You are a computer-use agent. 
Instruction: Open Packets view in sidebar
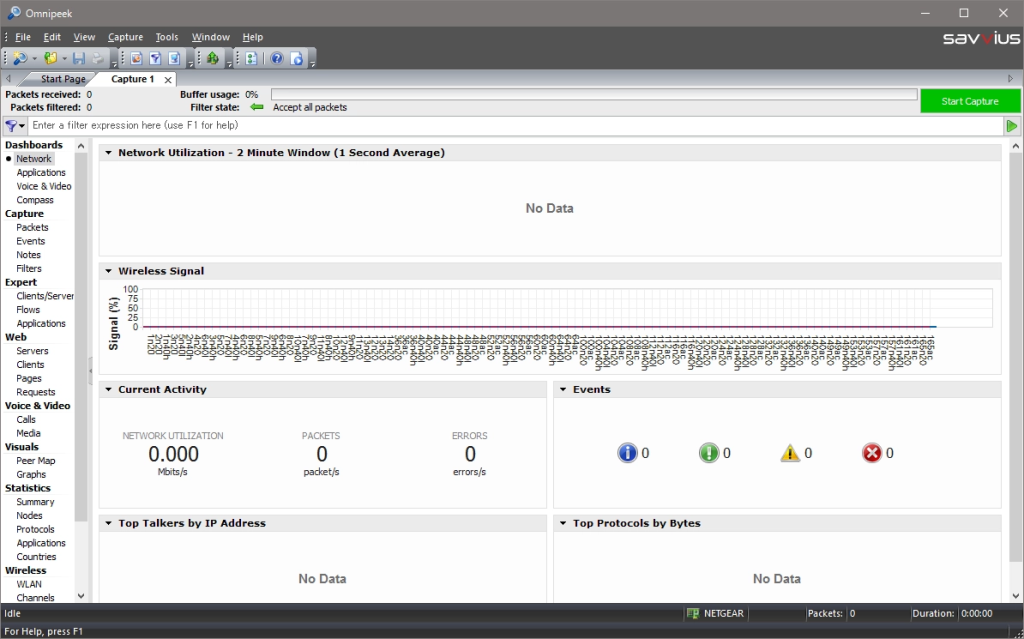coord(32,227)
